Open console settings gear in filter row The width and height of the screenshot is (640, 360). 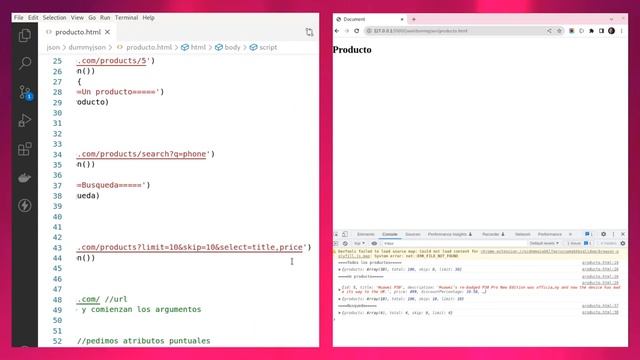point(623,243)
